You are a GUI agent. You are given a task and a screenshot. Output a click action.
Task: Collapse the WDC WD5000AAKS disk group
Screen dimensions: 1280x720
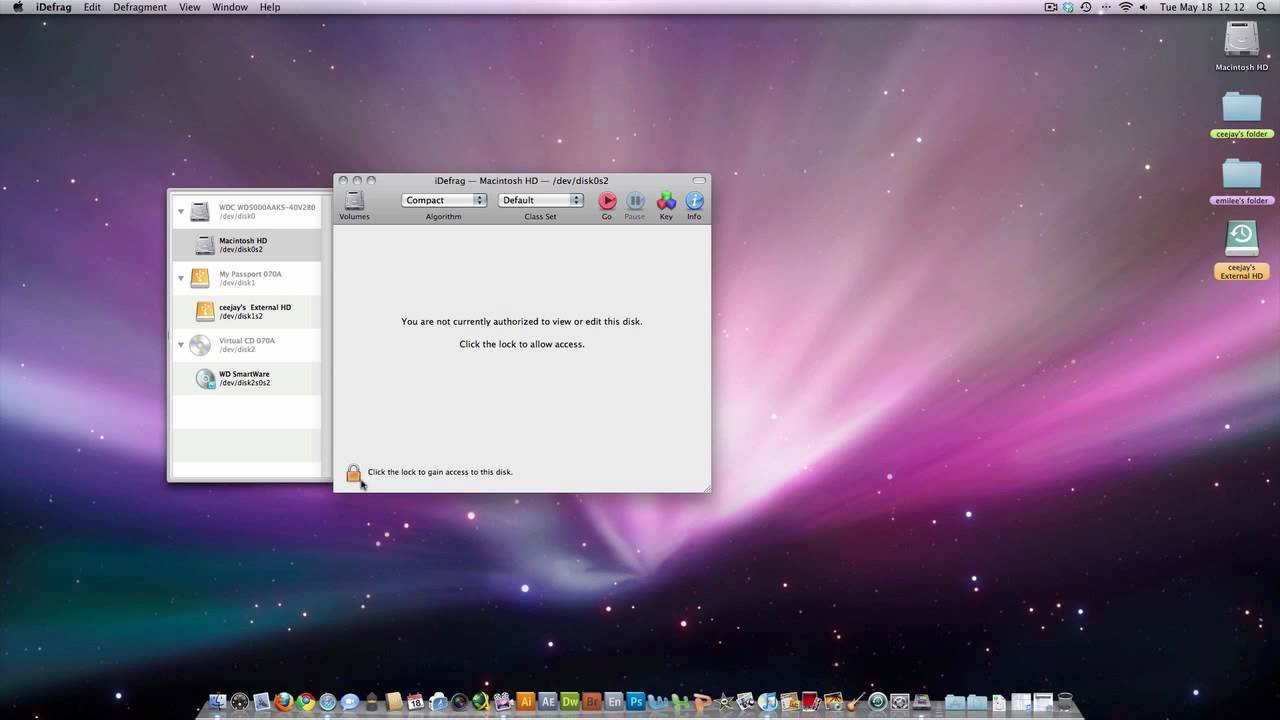[181, 211]
